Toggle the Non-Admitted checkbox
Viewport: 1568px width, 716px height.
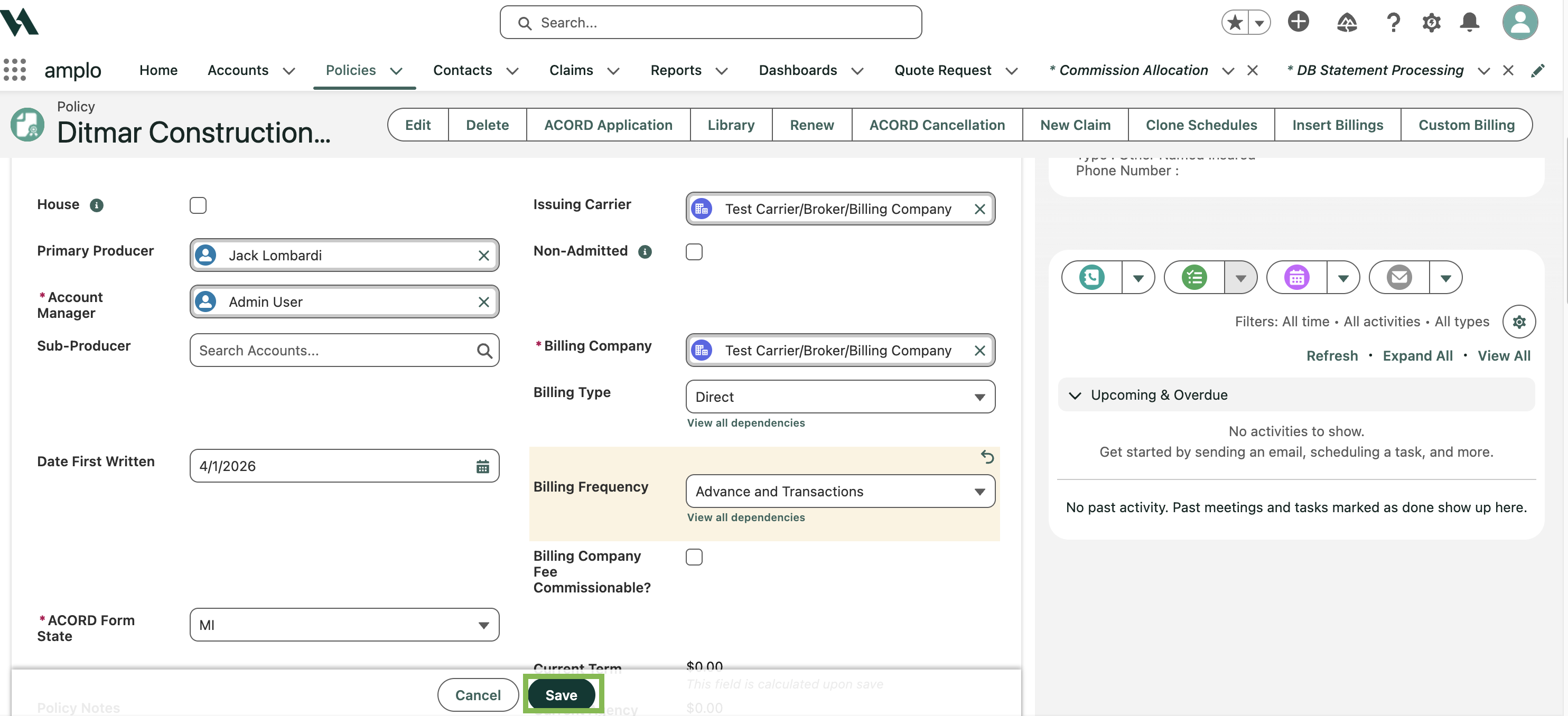pyautogui.click(x=694, y=252)
